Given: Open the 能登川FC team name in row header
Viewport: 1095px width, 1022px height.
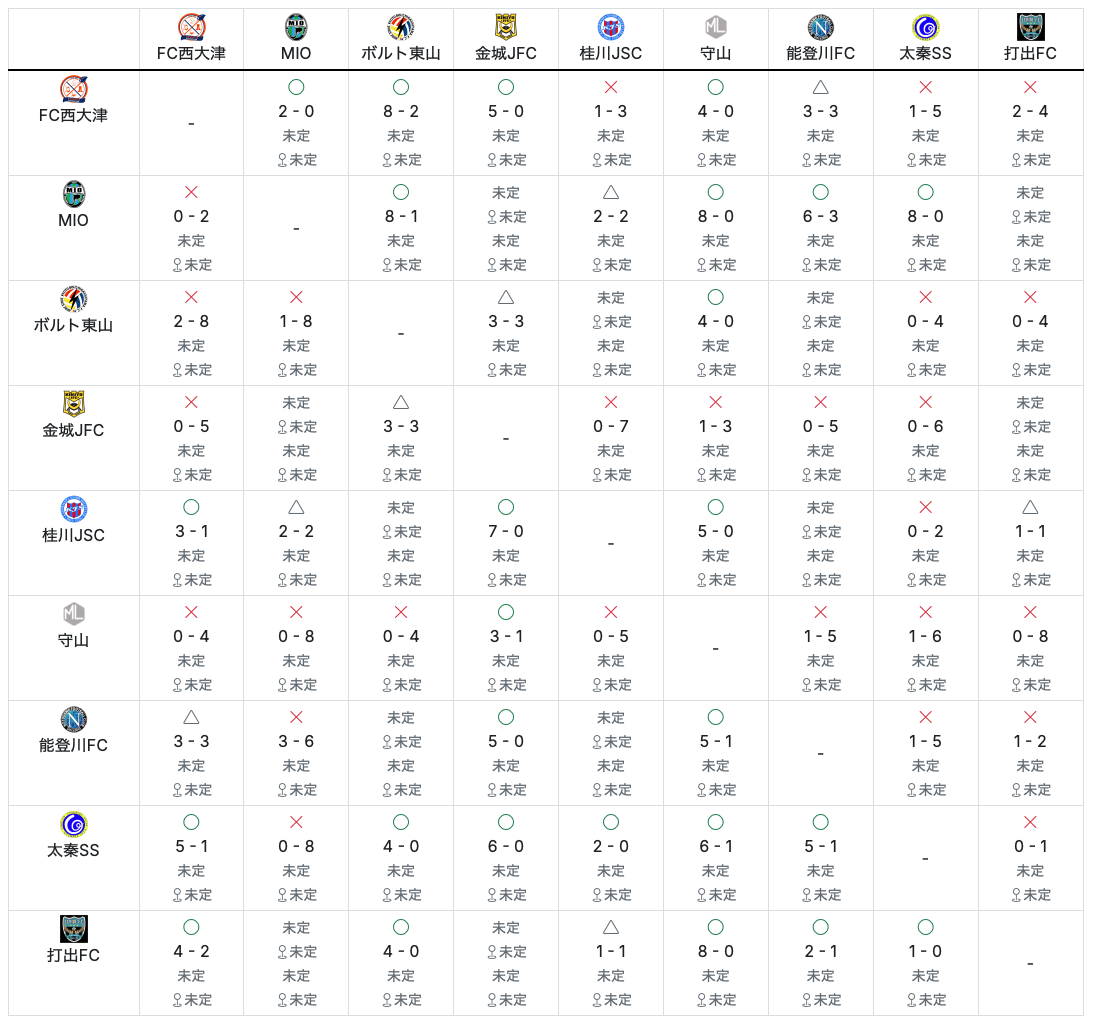Looking at the screenshot, I should point(73,745).
